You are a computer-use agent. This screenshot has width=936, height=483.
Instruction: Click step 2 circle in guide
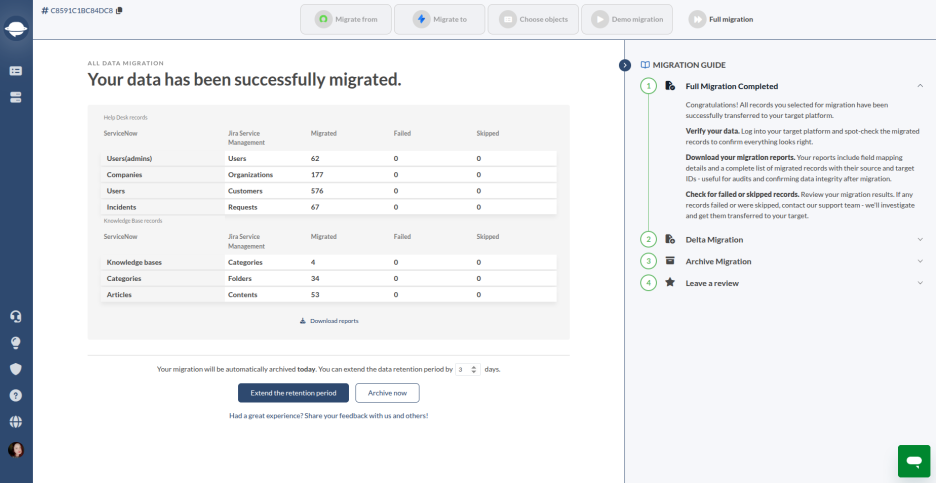[648, 239]
